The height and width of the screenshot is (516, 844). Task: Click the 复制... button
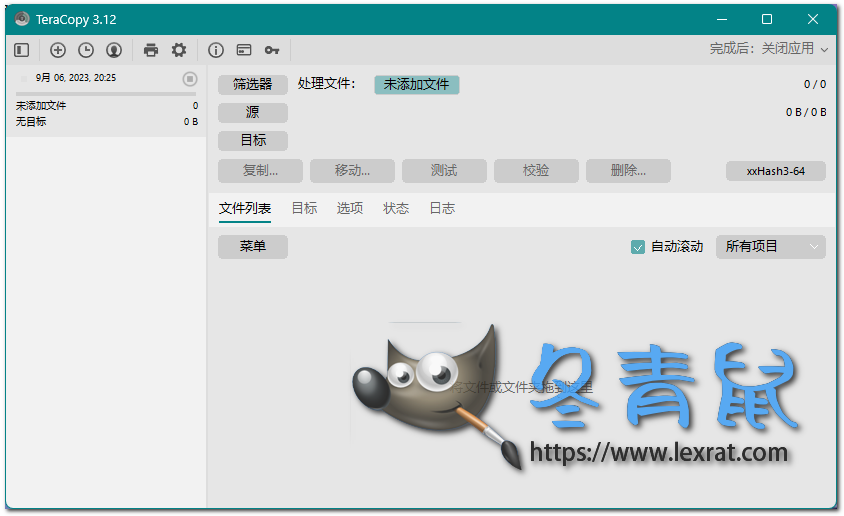[260, 171]
